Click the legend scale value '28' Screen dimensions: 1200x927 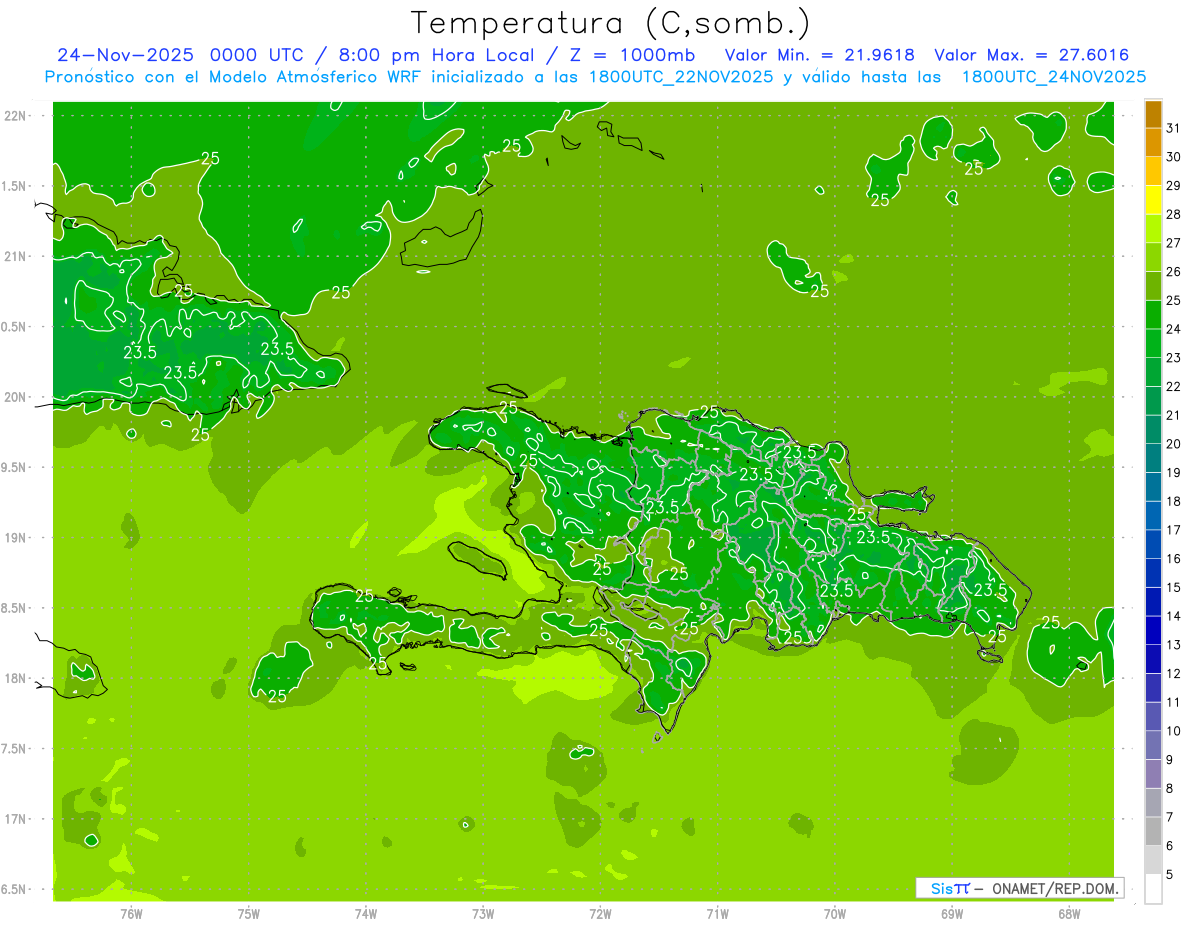pyautogui.click(x=1174, y=214)
